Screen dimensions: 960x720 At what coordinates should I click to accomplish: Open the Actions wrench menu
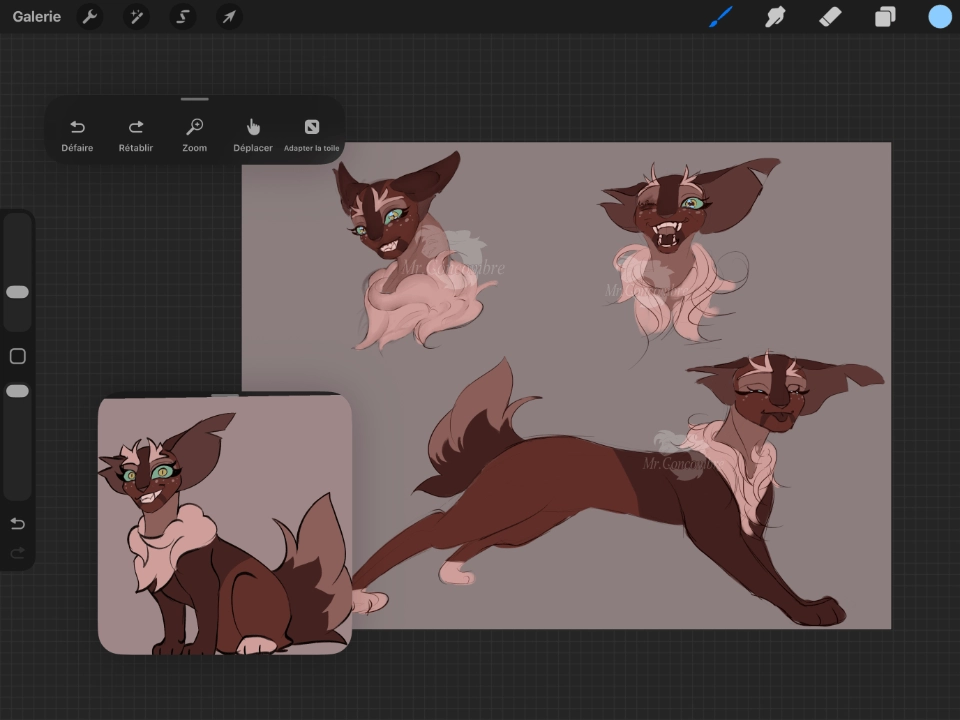coord(90,17)
